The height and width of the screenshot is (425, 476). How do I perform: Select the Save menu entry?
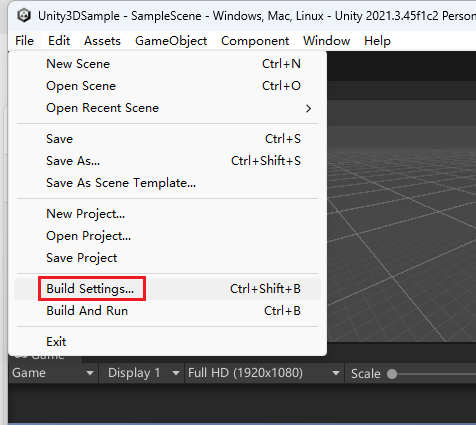[167, 139]
